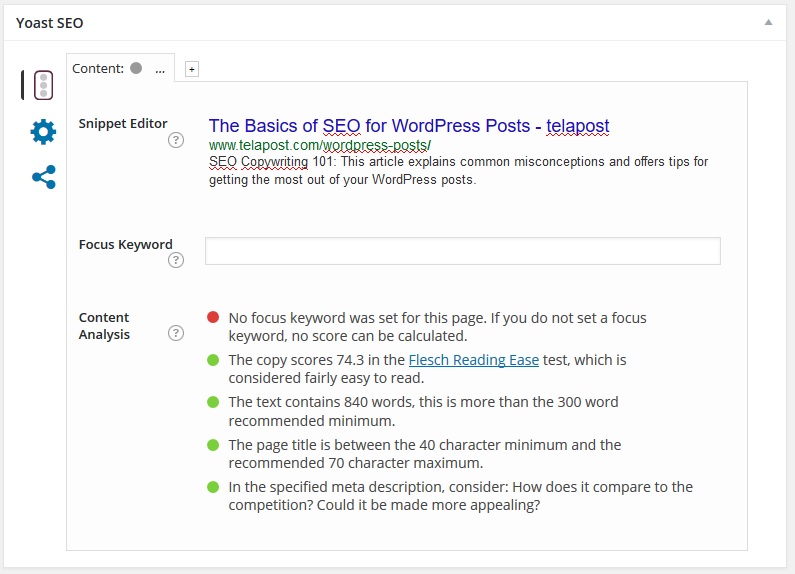Click the green bullet for meta description result
795x574 pixels.
213,487
